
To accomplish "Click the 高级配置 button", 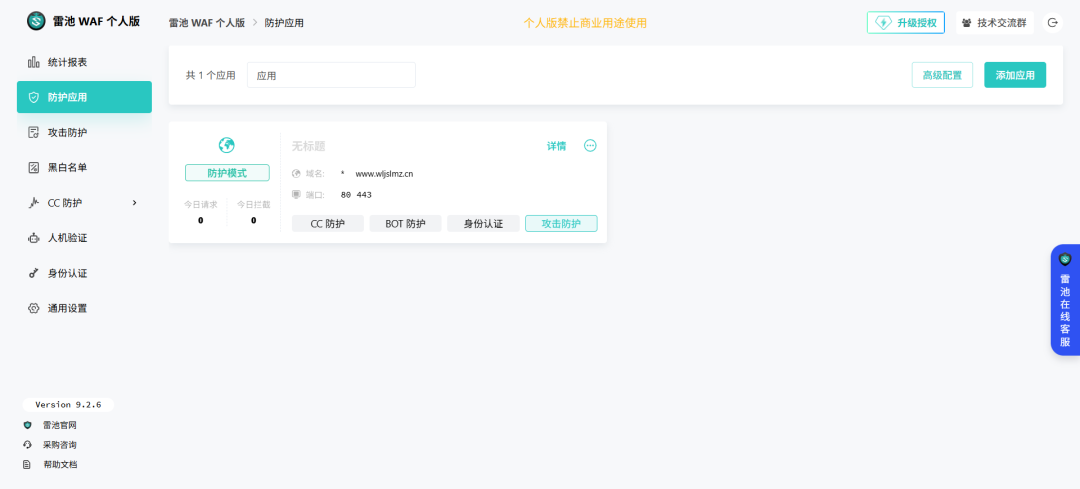I will pyautogui.click(x=942, y=75).
